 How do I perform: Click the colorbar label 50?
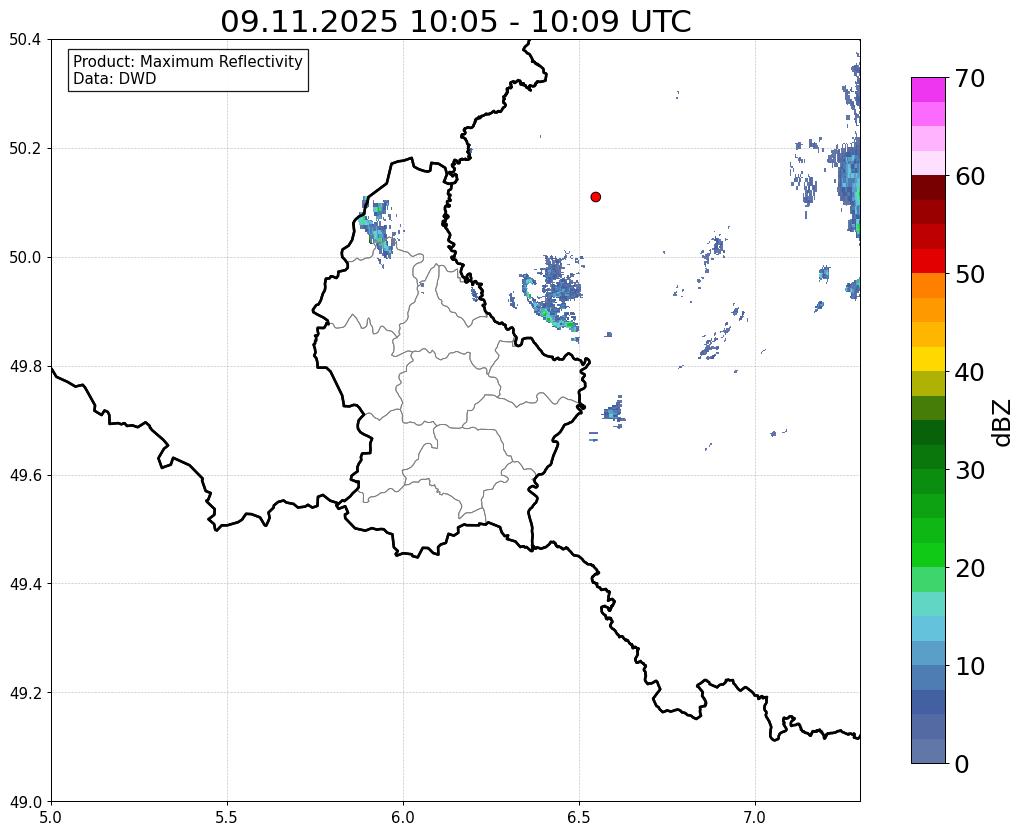970,274
